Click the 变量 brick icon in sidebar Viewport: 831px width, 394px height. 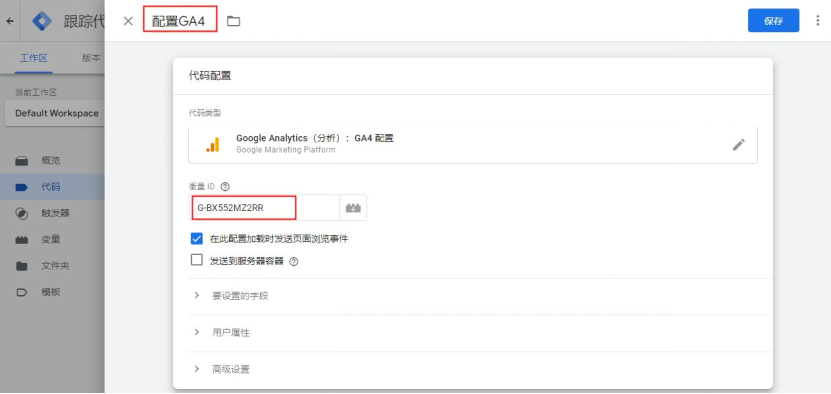(21, 240)
